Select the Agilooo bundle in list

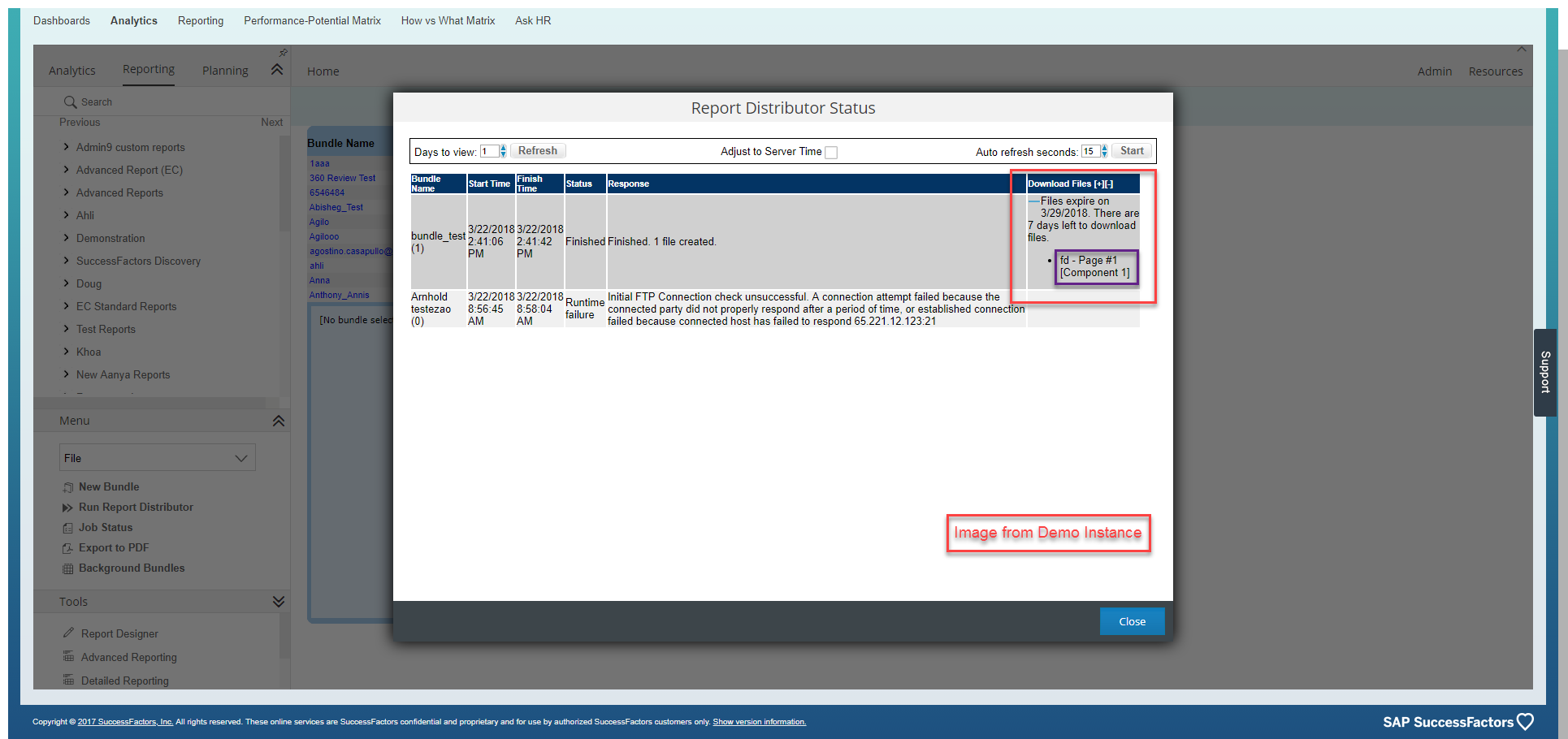[324, 236]
